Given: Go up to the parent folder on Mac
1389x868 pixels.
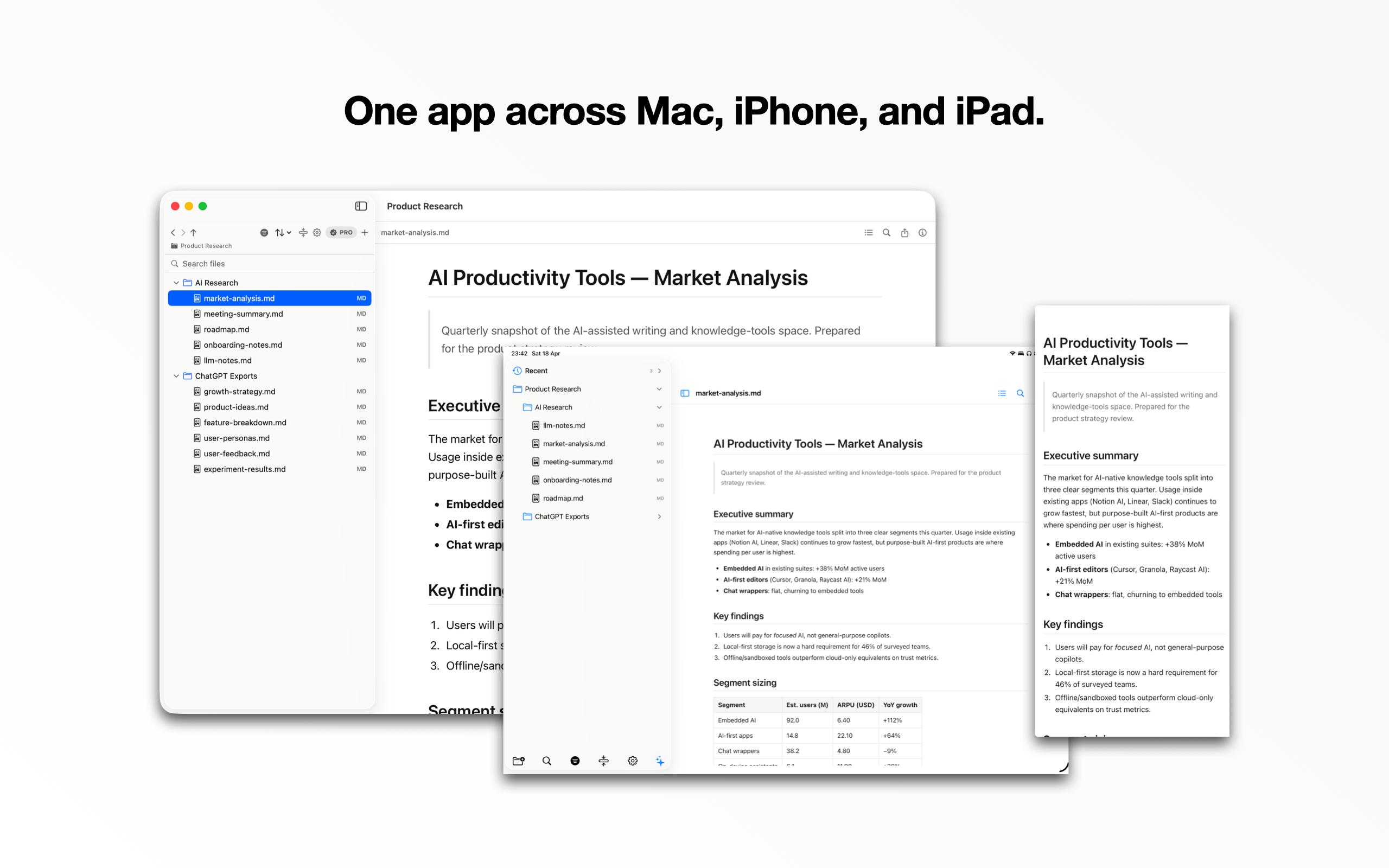Looking at the screenshot, I should tap(193, 233).
